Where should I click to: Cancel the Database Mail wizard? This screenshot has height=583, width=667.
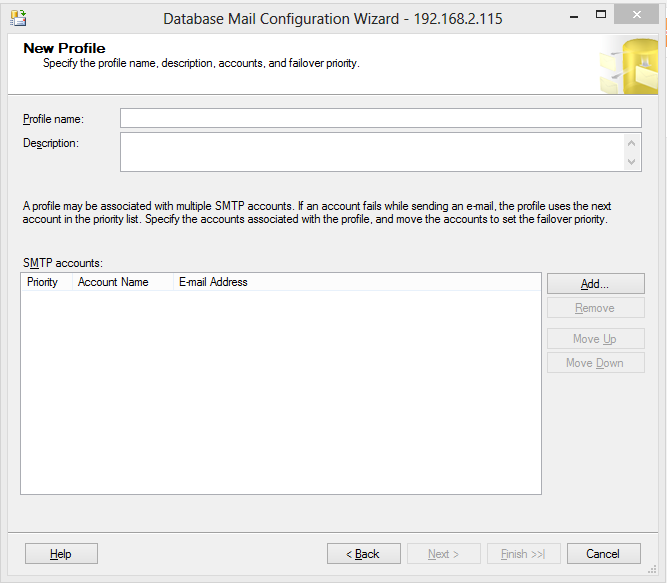click(x=604, y=554)
